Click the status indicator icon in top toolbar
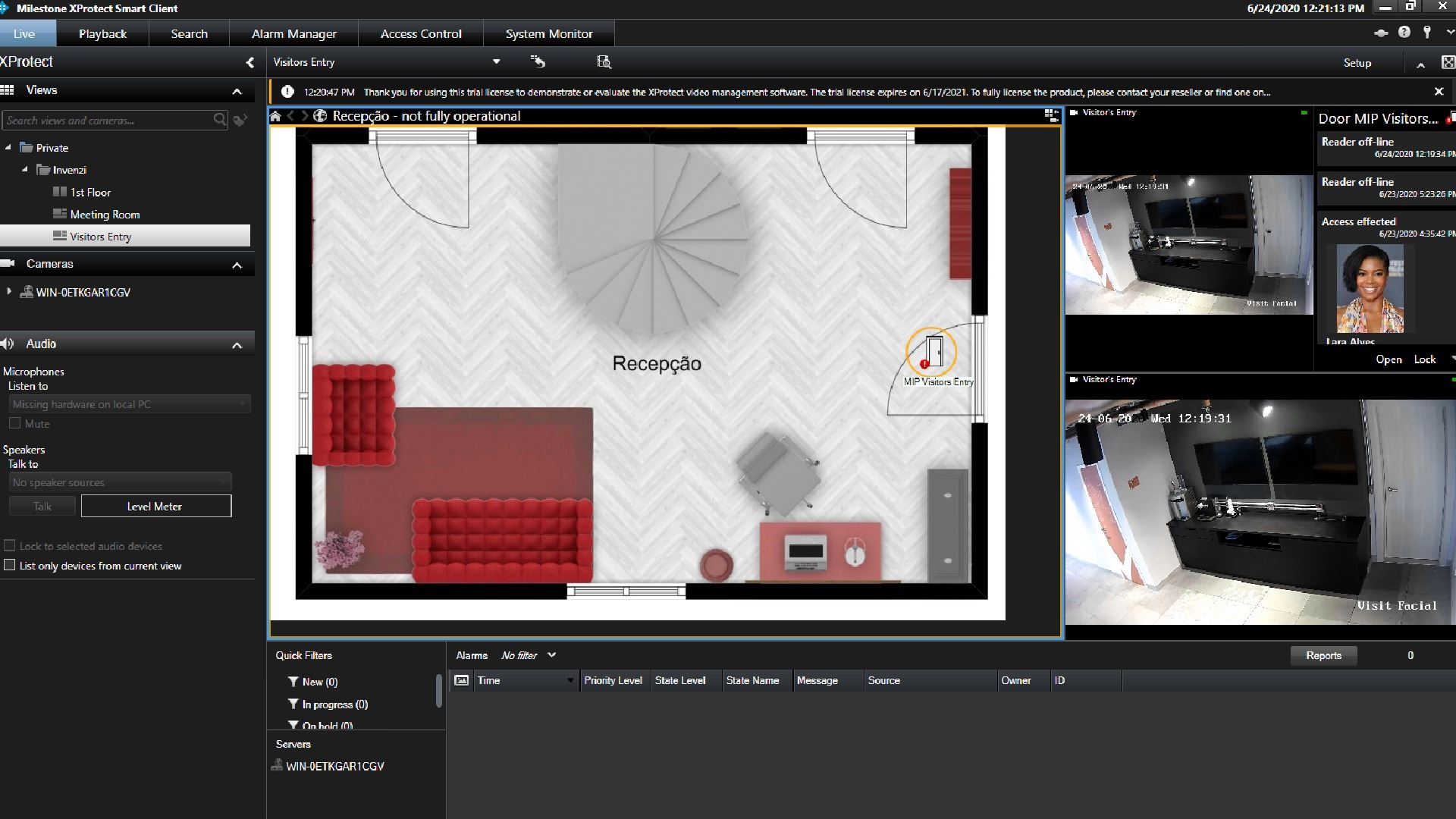The width and height of the screenshot is (1456, 819). (x=1381, y=33)
